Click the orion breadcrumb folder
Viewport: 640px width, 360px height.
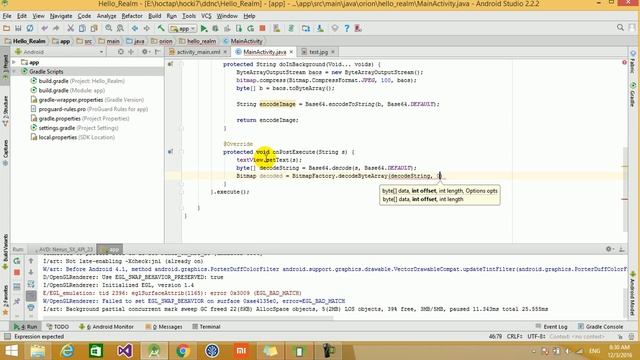162,41
